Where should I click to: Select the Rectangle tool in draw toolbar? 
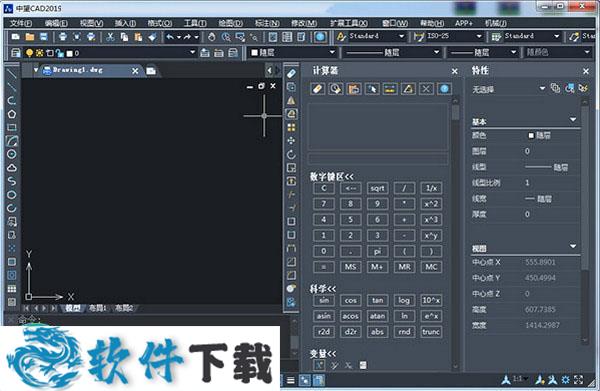click(x=12, y=127)
